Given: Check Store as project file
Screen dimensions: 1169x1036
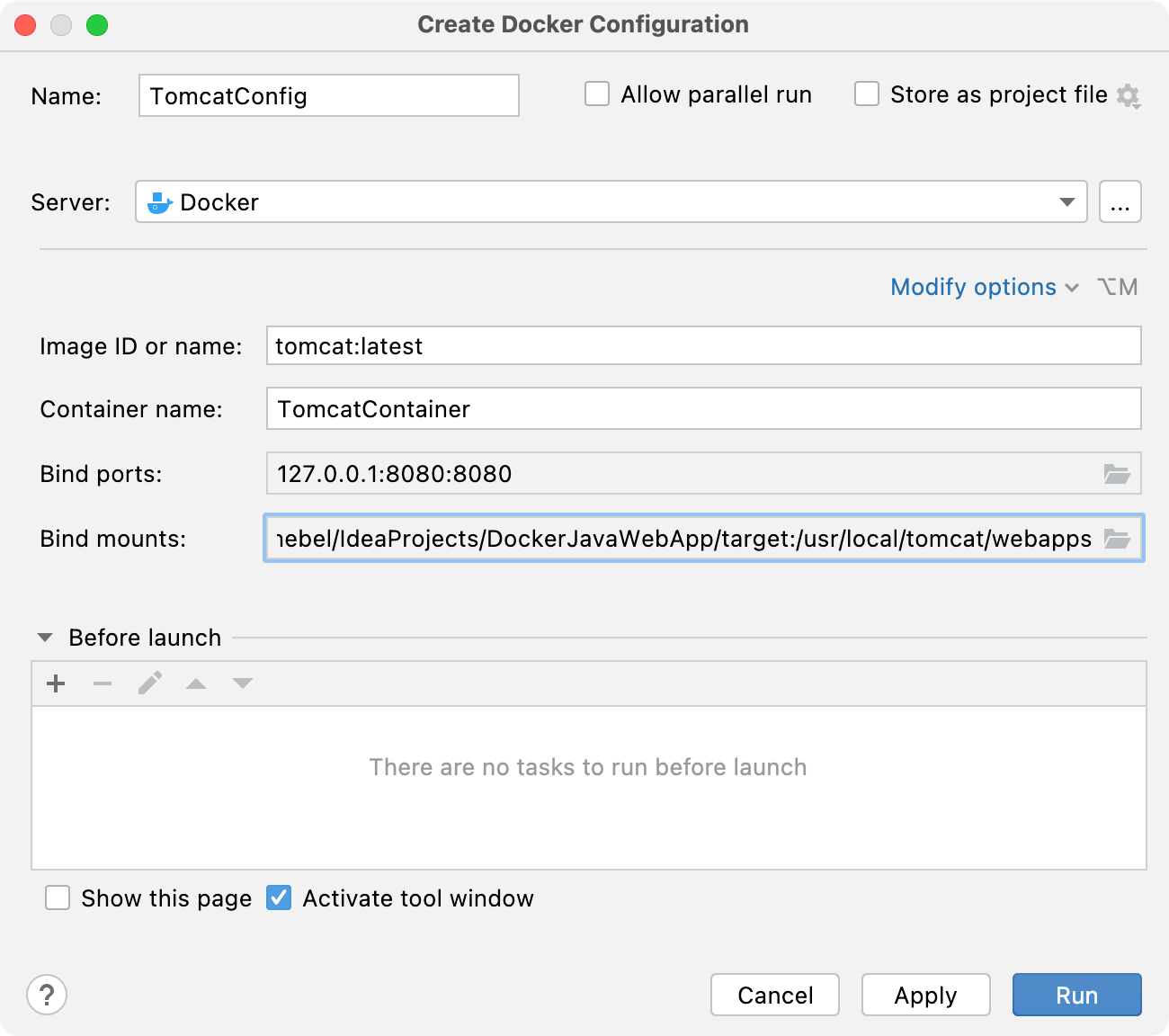Looking at the screenshot, I should click(x=866, y=94).
